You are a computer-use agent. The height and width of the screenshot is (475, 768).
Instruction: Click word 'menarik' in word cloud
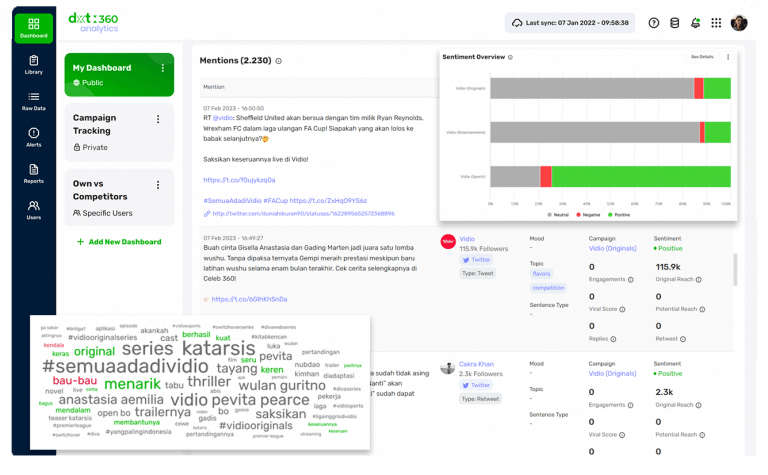coord(132,384)
